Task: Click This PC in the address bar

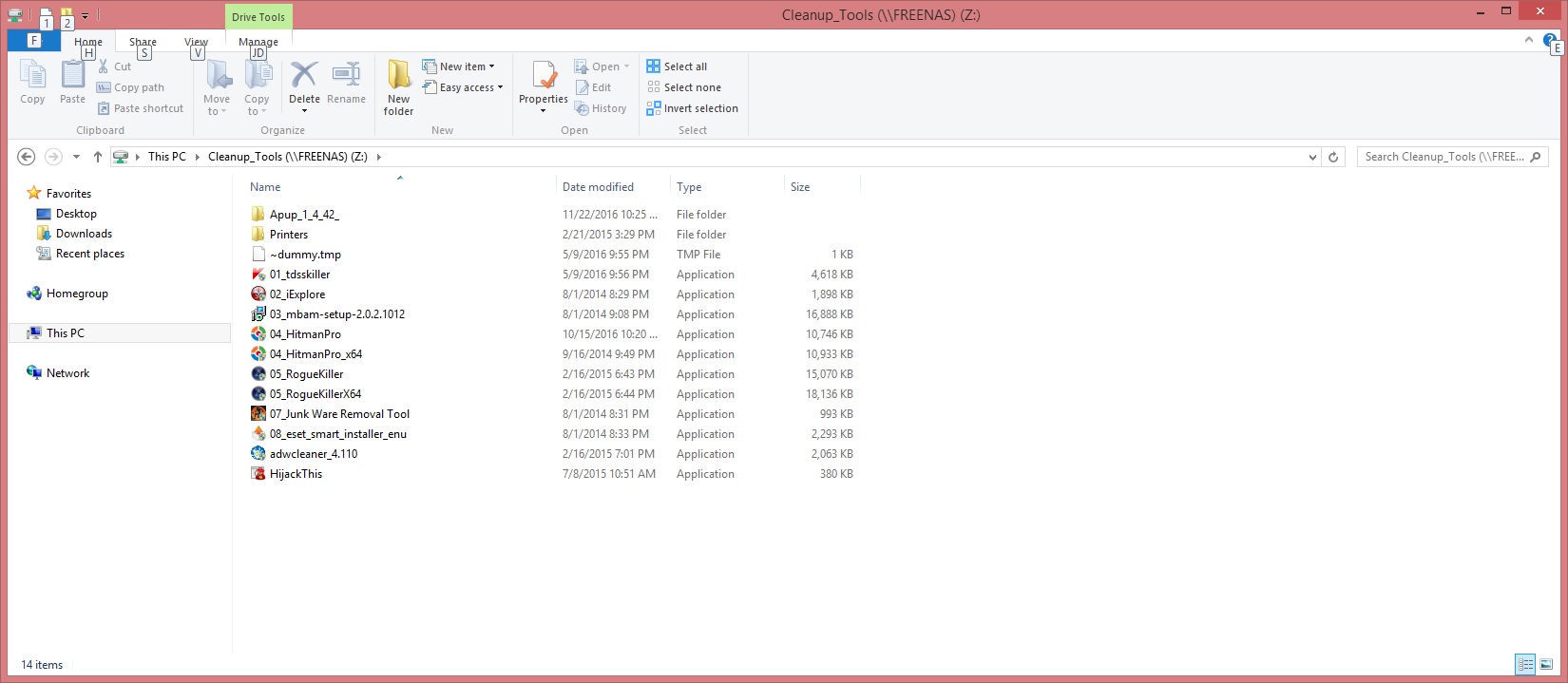Action: 167,157
